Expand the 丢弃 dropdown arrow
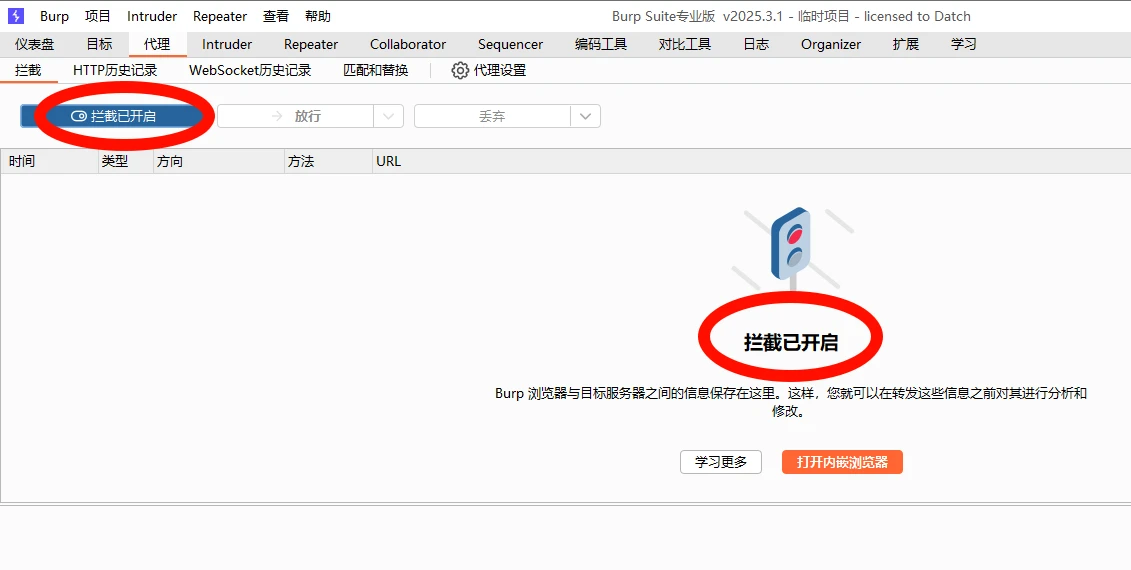 tap(586, 116)
